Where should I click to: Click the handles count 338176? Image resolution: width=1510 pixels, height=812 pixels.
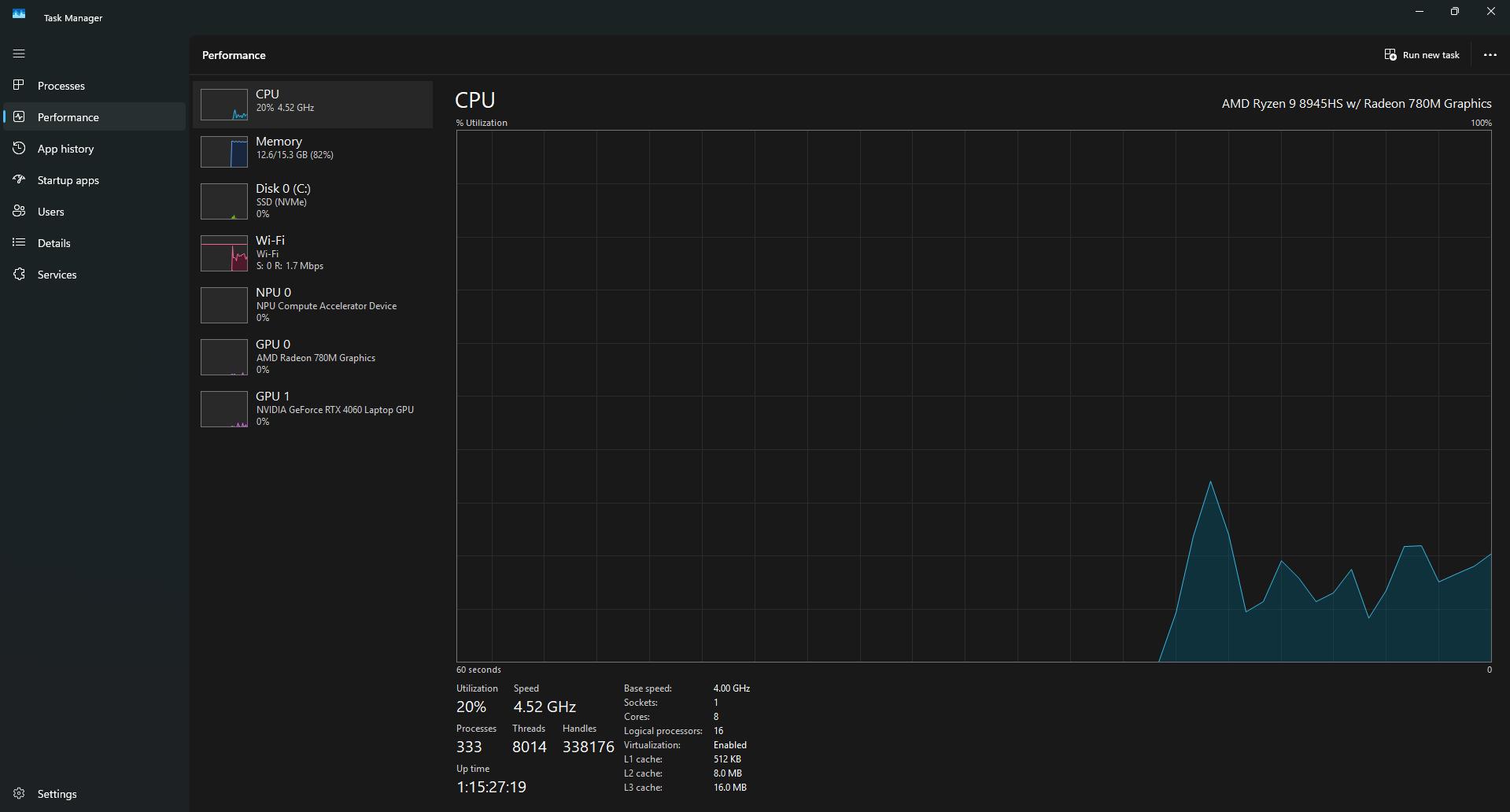pyautogui.click(x=588, y=747)
